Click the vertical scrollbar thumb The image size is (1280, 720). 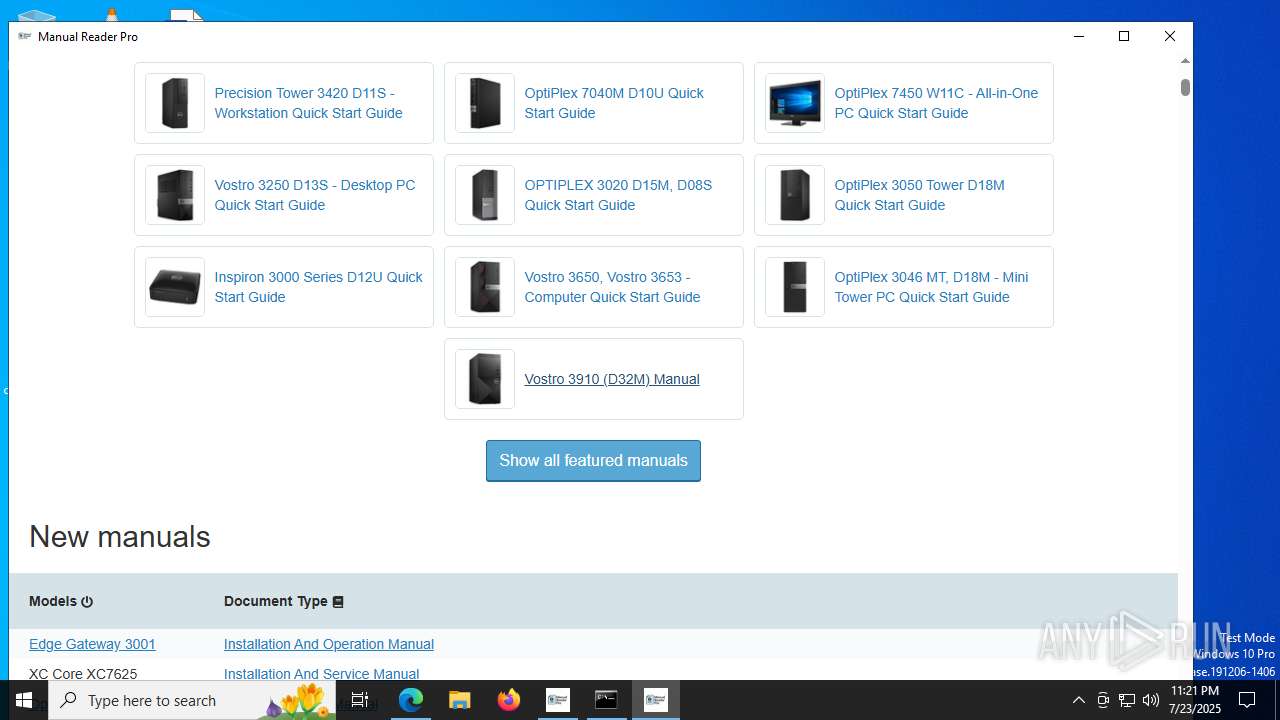coord(1185,88)
